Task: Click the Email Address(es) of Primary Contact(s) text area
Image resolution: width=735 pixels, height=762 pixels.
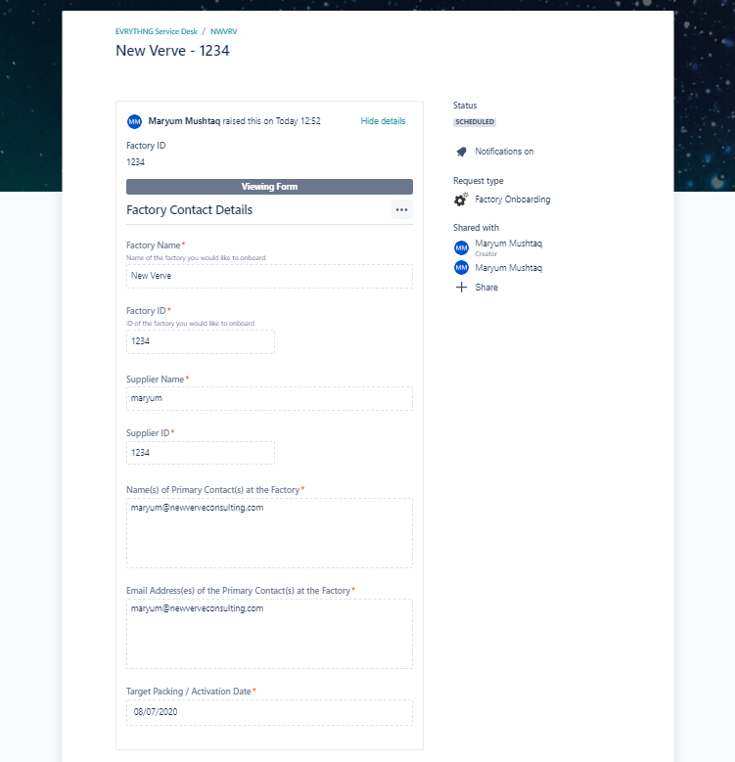Action: pos(269,634)
